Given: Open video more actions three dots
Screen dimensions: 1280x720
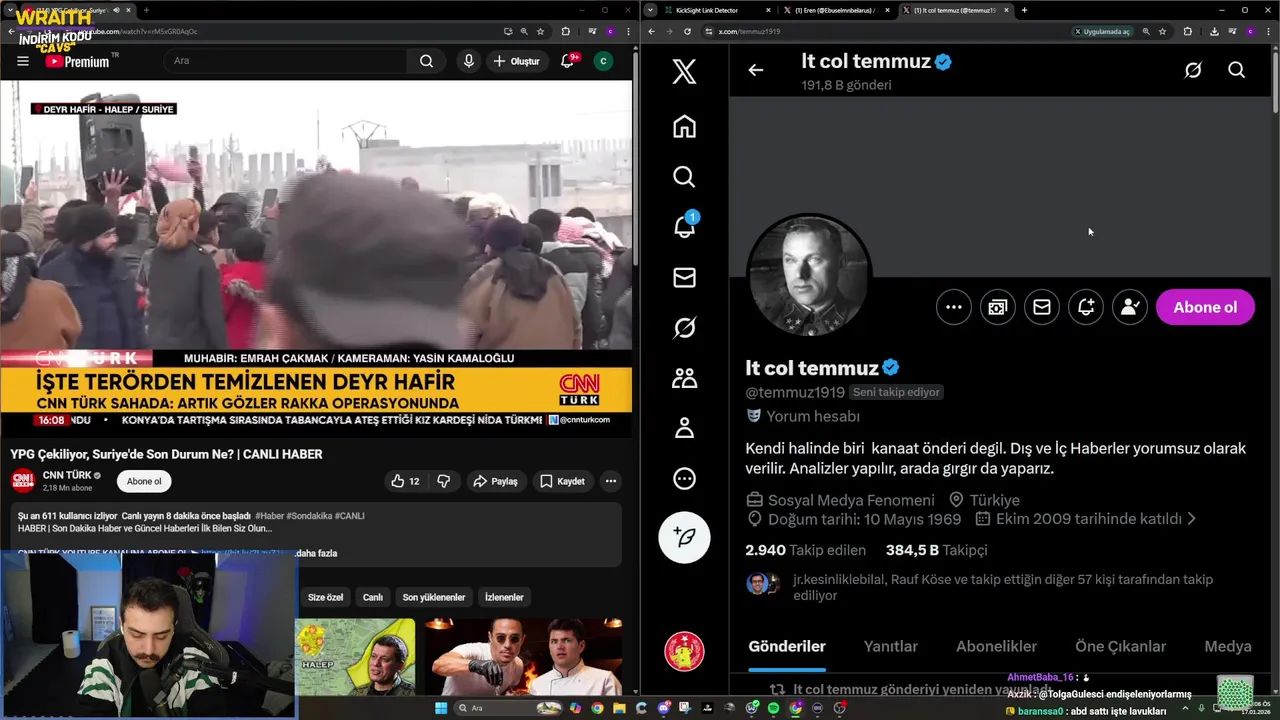Looking at the screenshot, I should (x=610, y=481).
